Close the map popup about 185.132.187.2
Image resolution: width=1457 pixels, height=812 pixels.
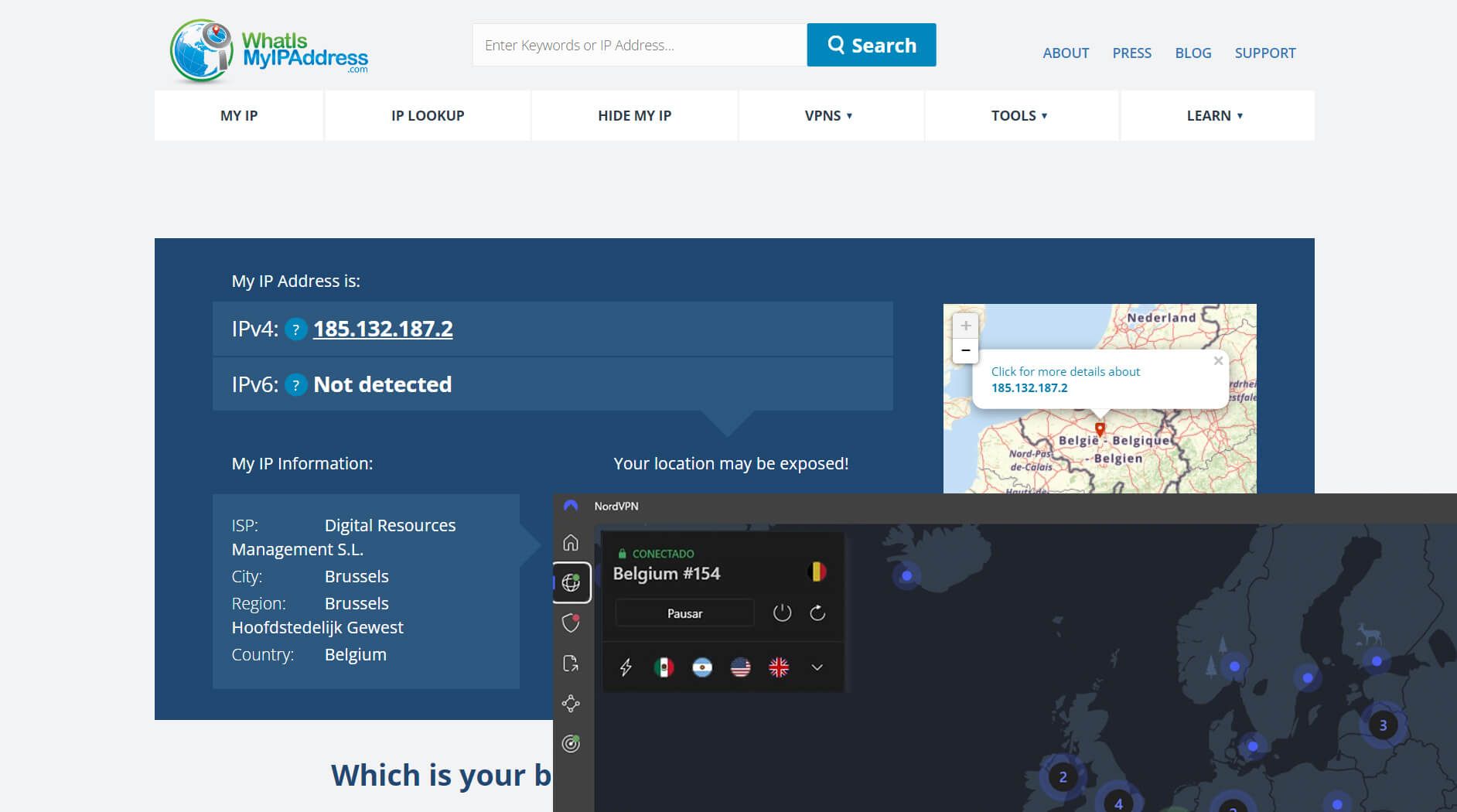[x=1218, y=361]
